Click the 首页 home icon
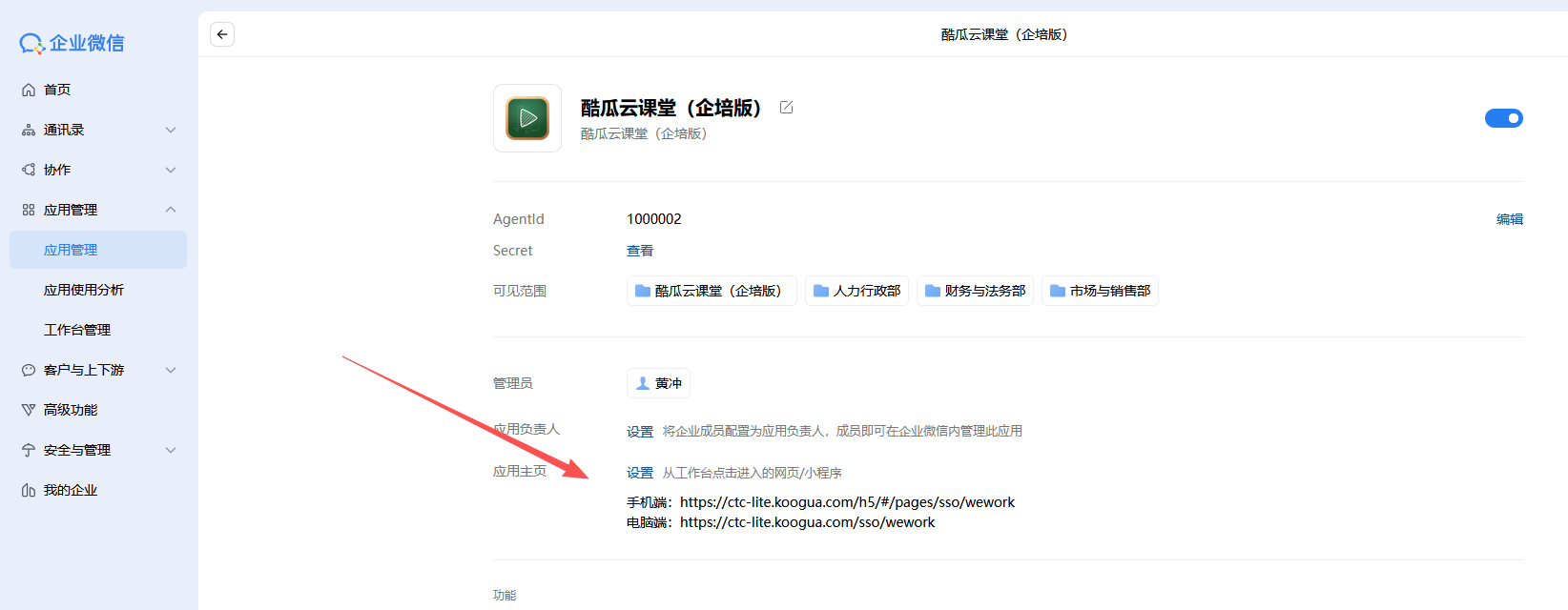 [x=29, y=90]
